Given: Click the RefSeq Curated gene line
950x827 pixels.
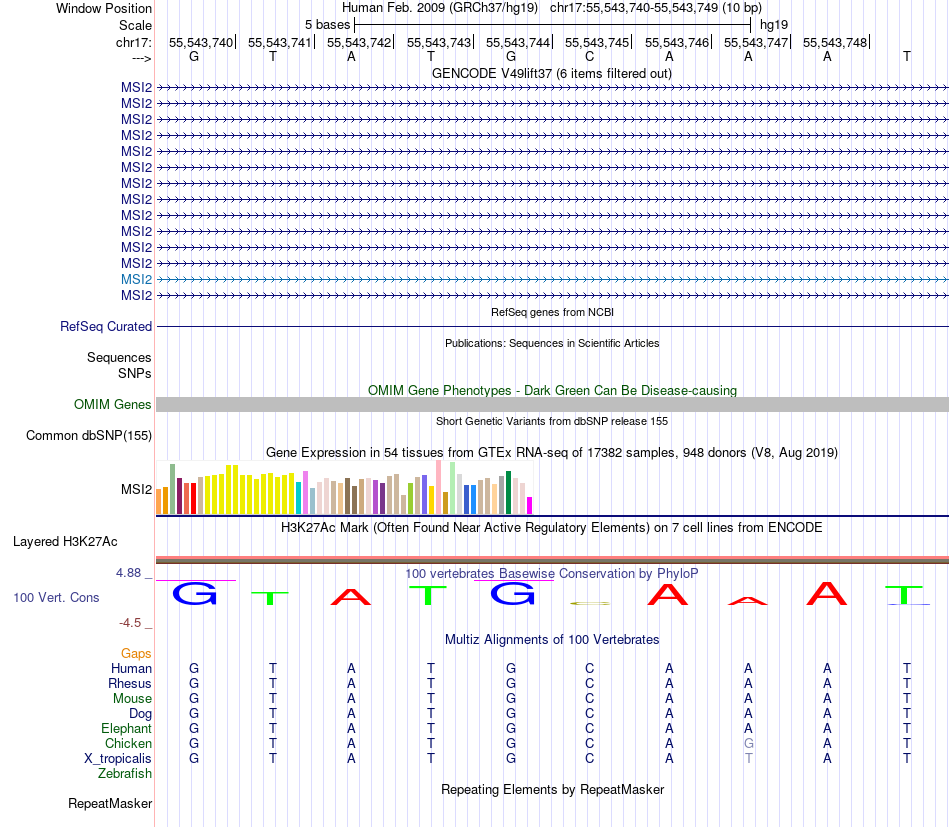Looking at the screenshot, I should [x=552, y=327].
